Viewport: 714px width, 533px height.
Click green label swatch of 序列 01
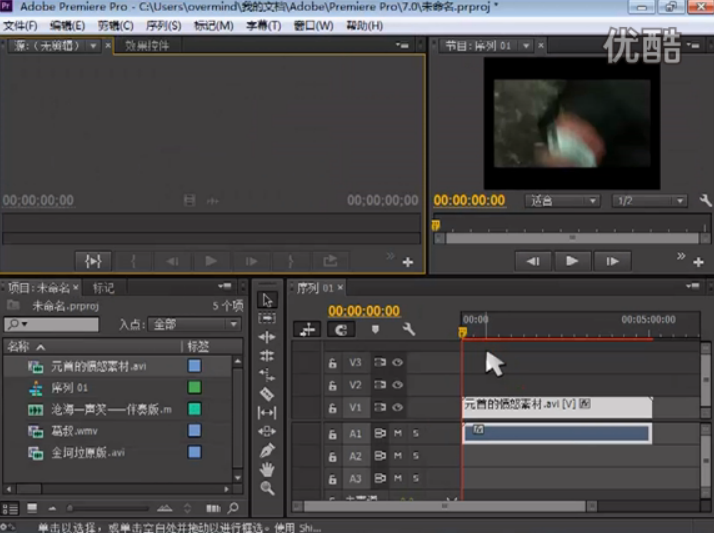tap(194, 387)
